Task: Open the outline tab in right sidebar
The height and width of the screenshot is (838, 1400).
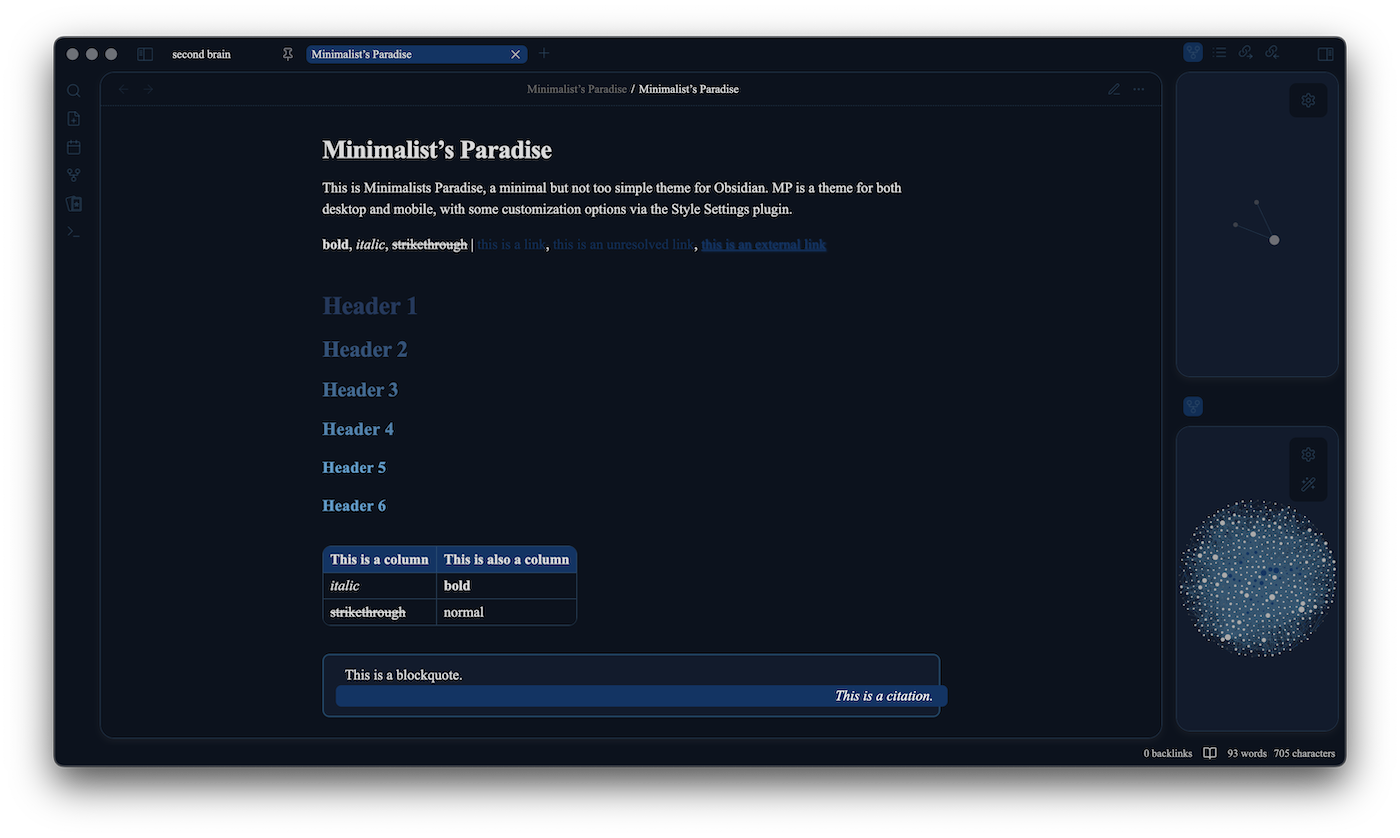Action: [x=1220, y=53]
